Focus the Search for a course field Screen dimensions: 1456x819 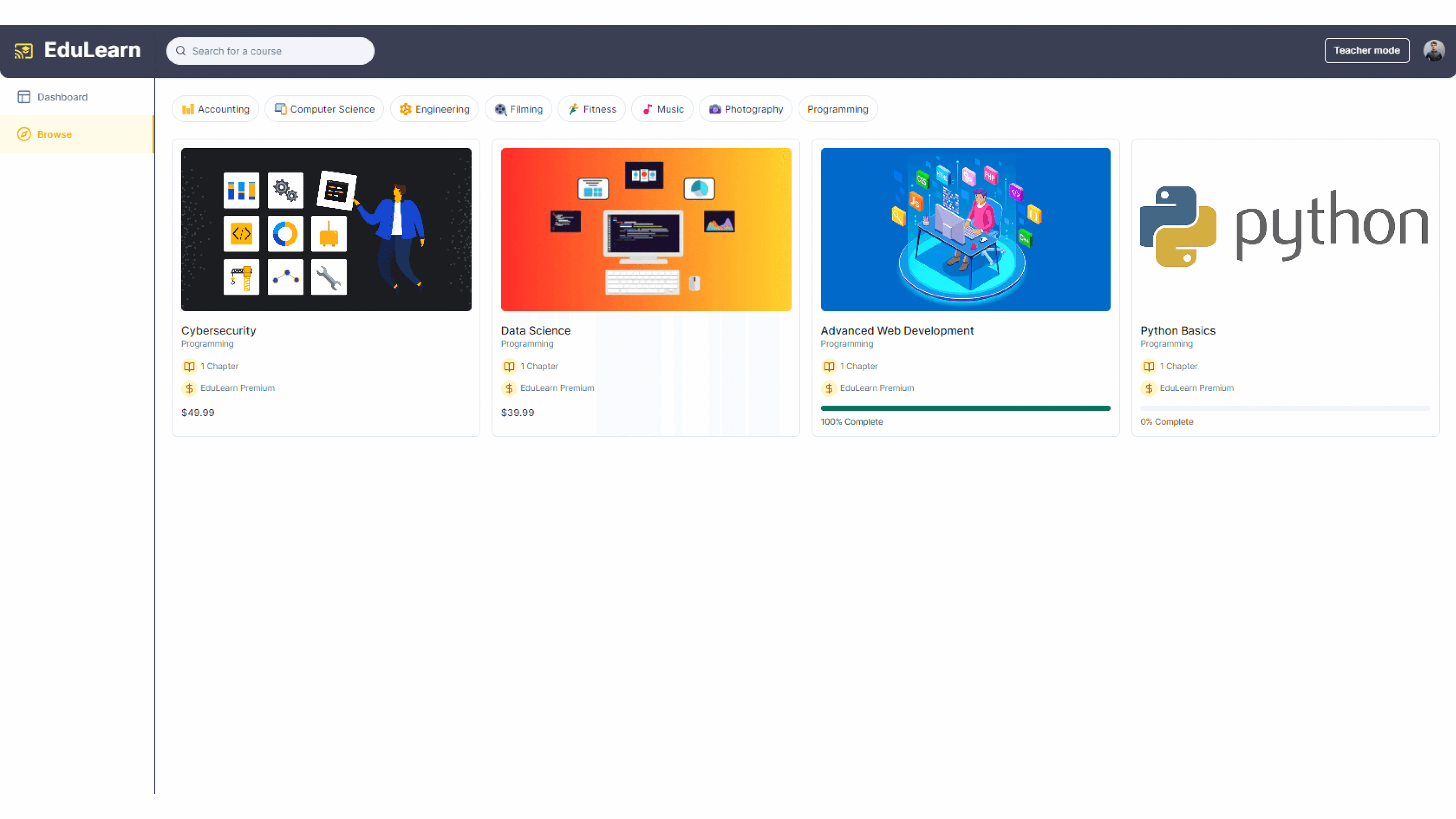coord(270,51)
